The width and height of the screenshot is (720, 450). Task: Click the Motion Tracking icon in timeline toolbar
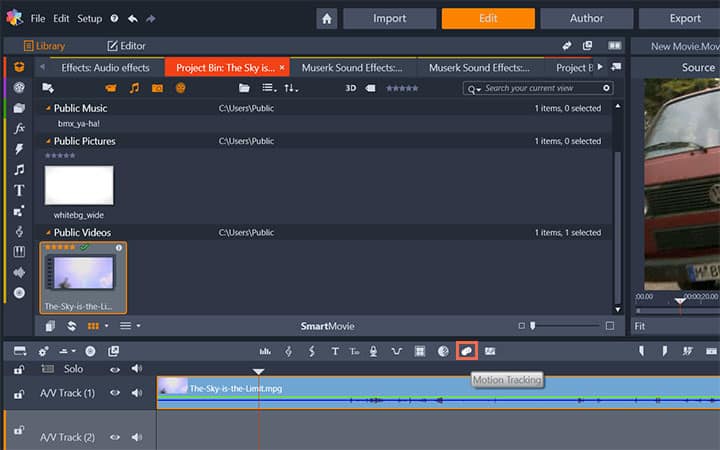pos(467,351)
